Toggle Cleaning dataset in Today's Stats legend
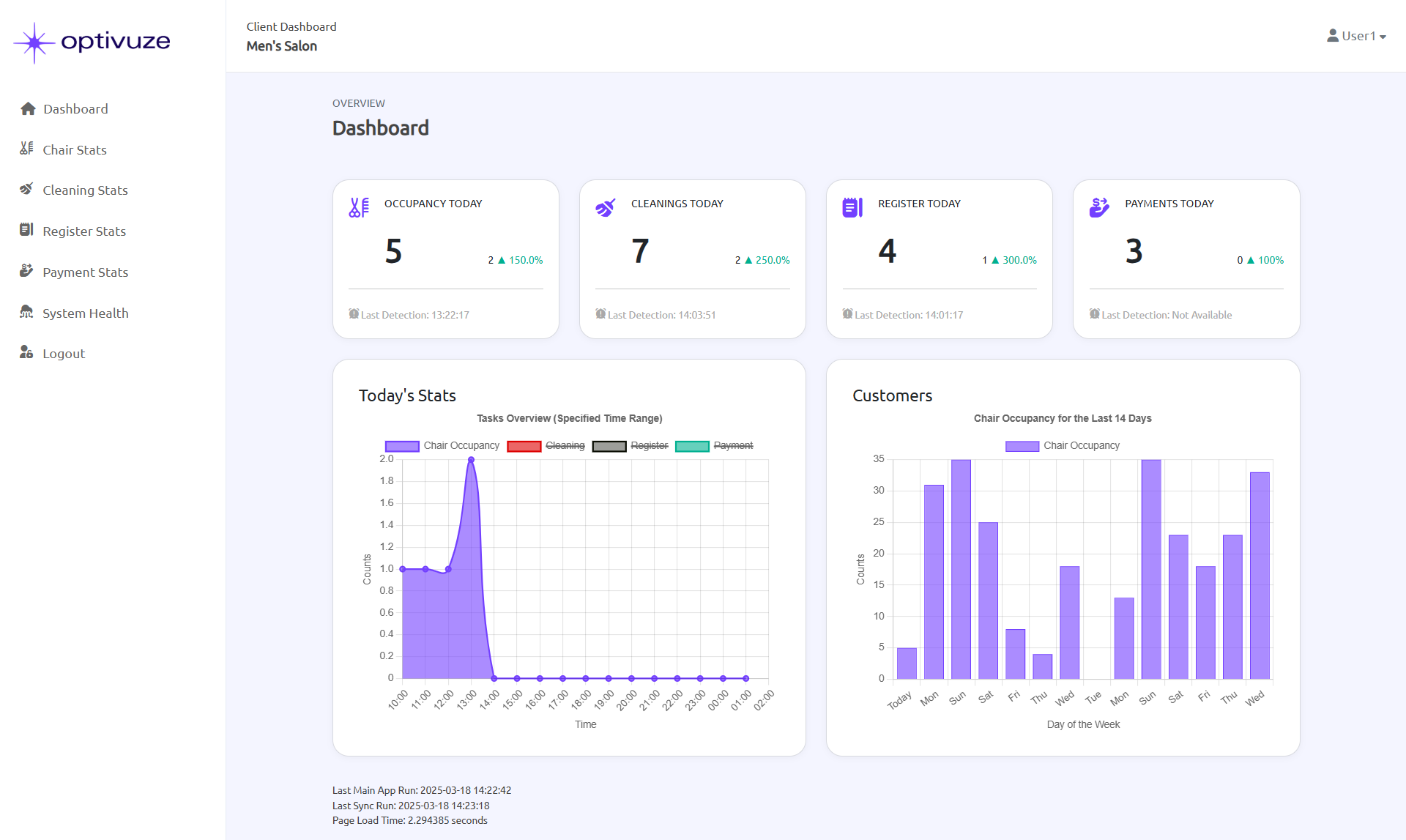This screenshot has height=840, width=1406. click(x=565, y=445)
